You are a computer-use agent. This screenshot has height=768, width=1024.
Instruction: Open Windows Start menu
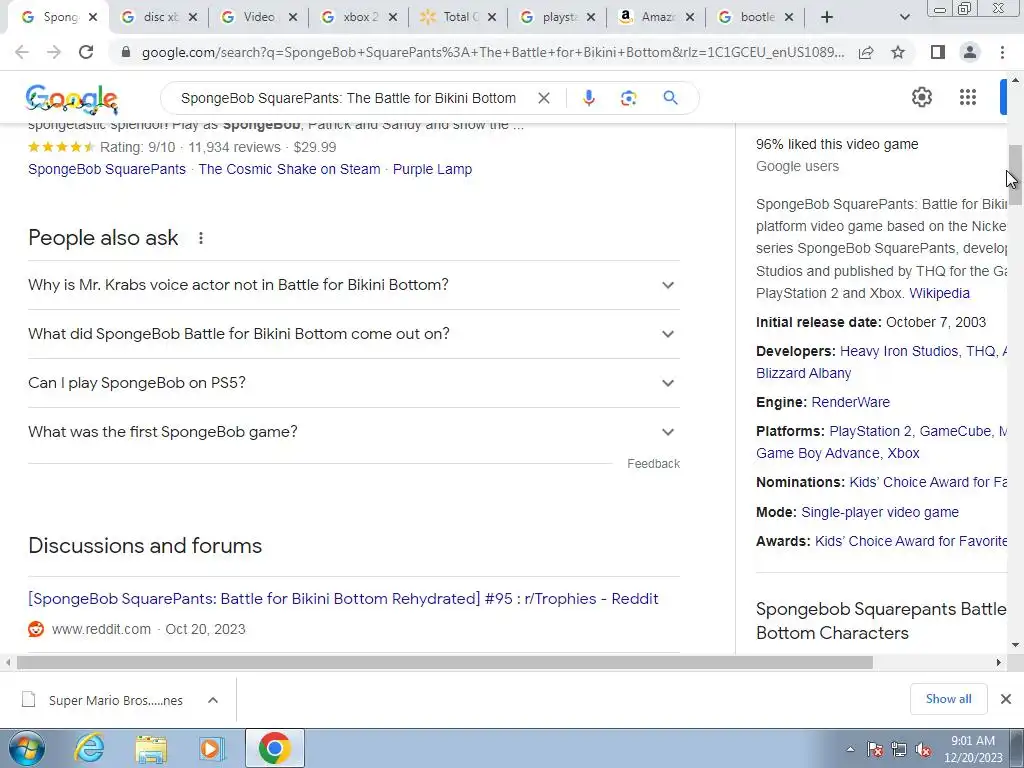point(26,748)
